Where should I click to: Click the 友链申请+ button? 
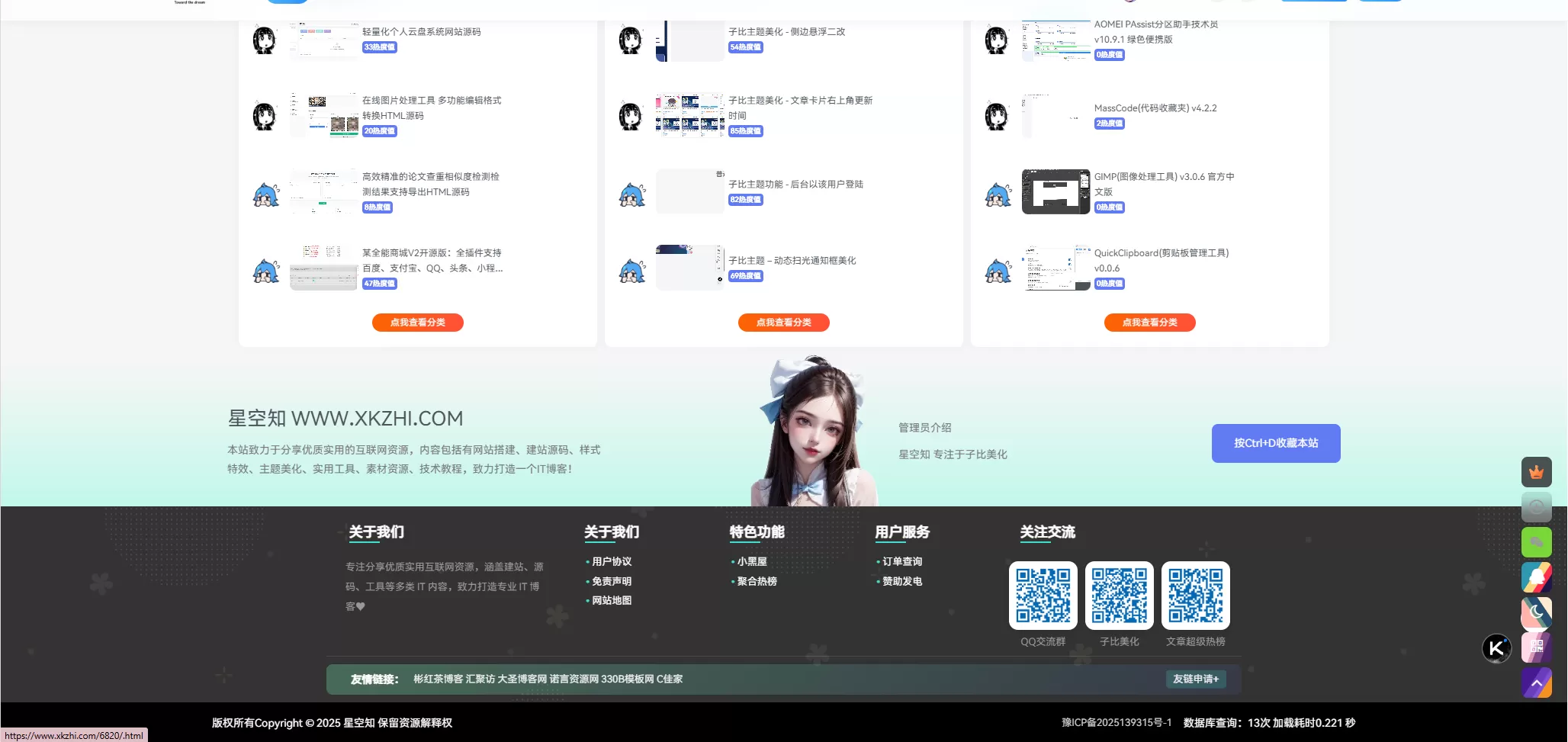(x=1195, y=679)
